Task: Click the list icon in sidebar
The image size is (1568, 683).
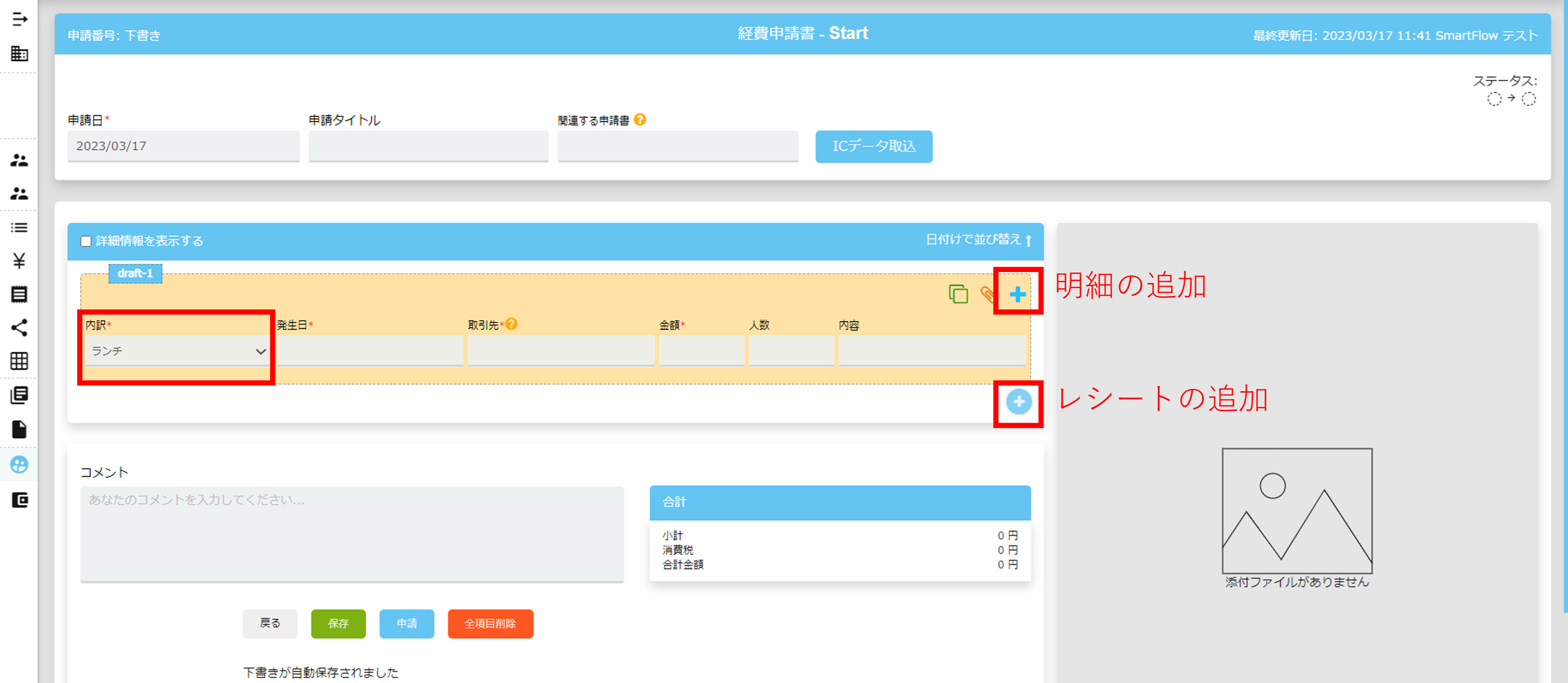Action: (x=20, y=228)
